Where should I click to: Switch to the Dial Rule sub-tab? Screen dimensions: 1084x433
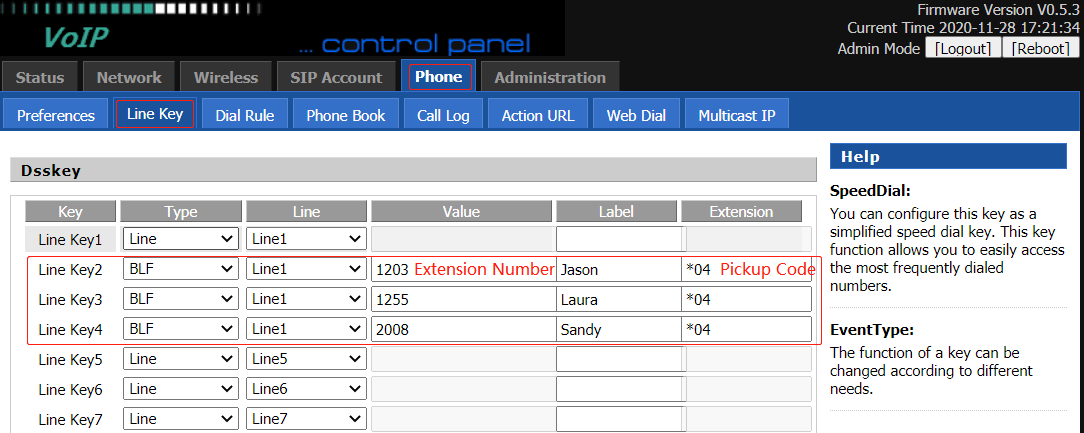click(x=245, y=115)
